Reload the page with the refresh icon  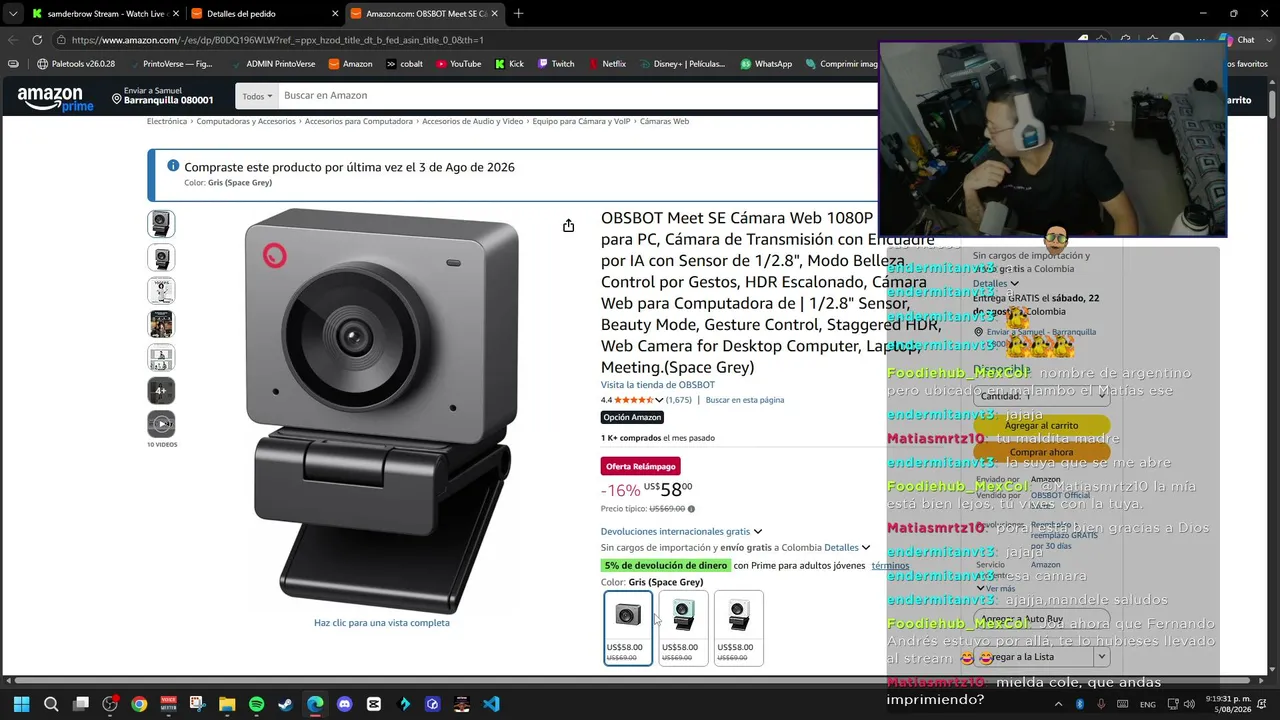(x=37, y=40)
